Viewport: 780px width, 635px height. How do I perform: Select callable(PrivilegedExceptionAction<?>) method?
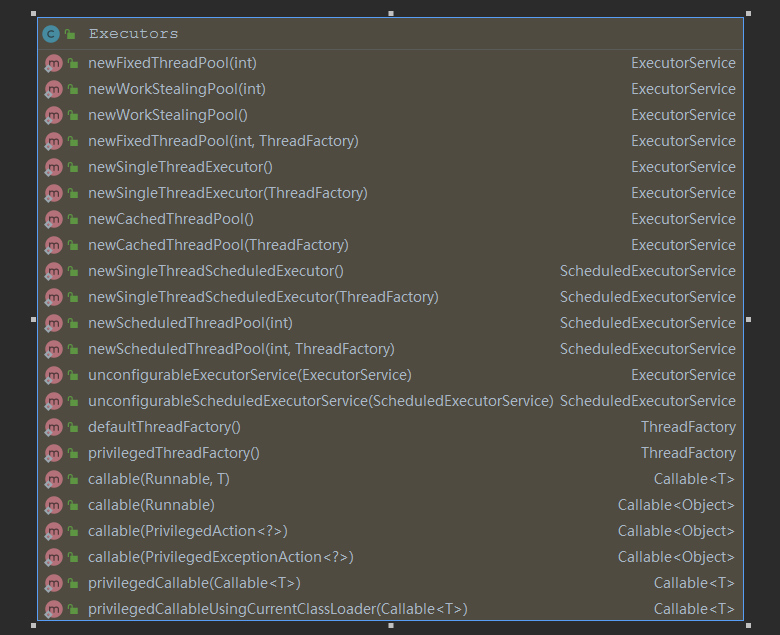click(221, 557)
